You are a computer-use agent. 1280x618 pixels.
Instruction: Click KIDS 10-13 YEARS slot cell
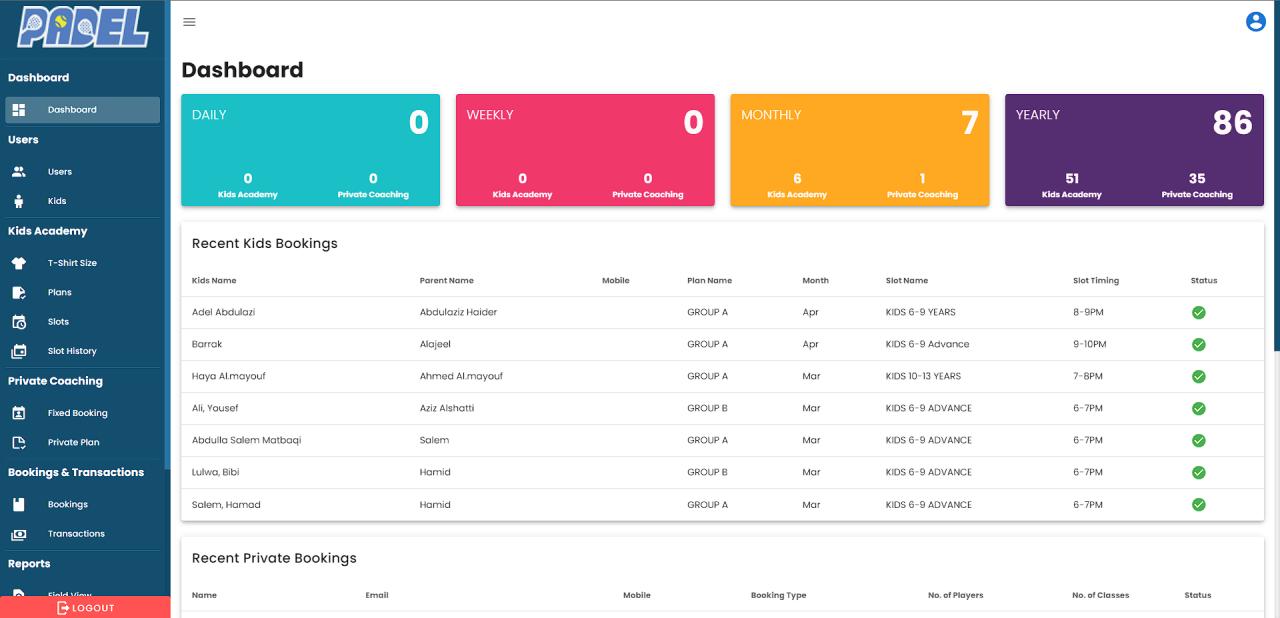[x=923, y=376]
